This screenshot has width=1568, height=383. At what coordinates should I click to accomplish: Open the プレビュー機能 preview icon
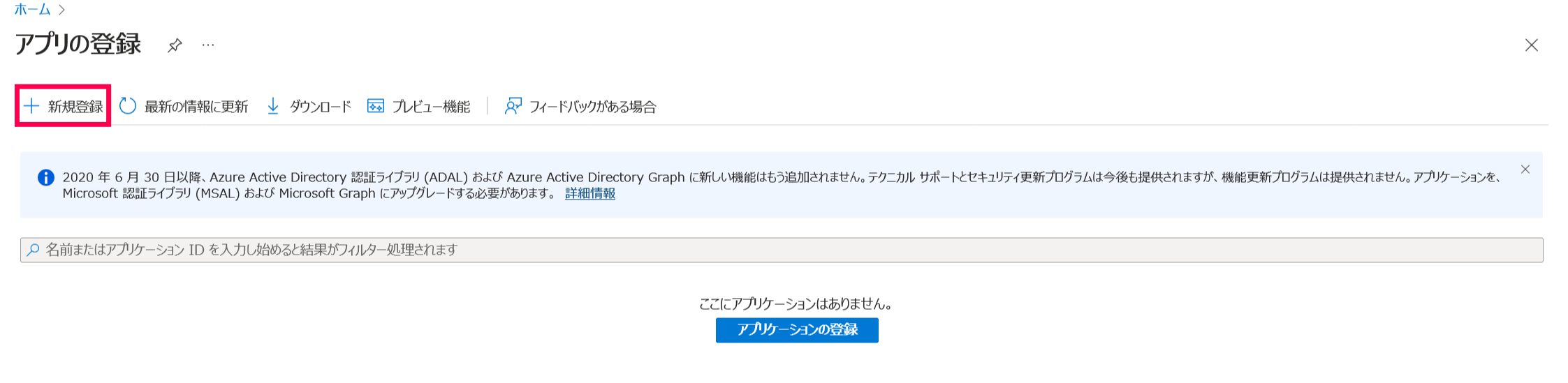376,106
